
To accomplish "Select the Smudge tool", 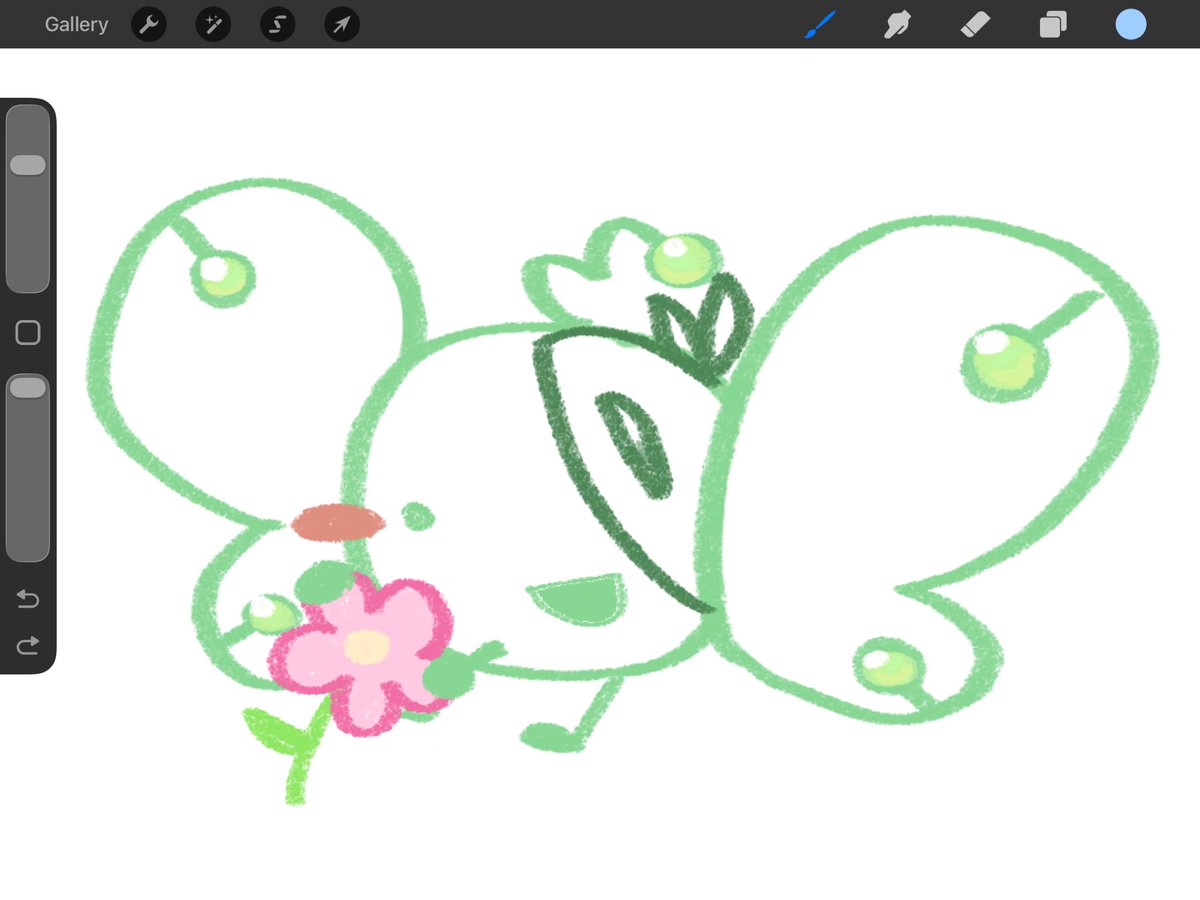I will point(897,24).
